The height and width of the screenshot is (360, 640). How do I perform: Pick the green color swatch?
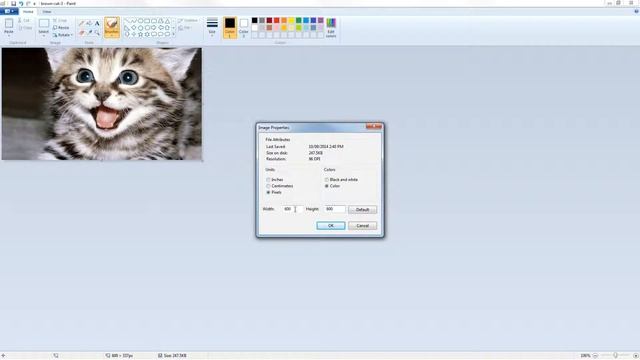tap(299, 20)
